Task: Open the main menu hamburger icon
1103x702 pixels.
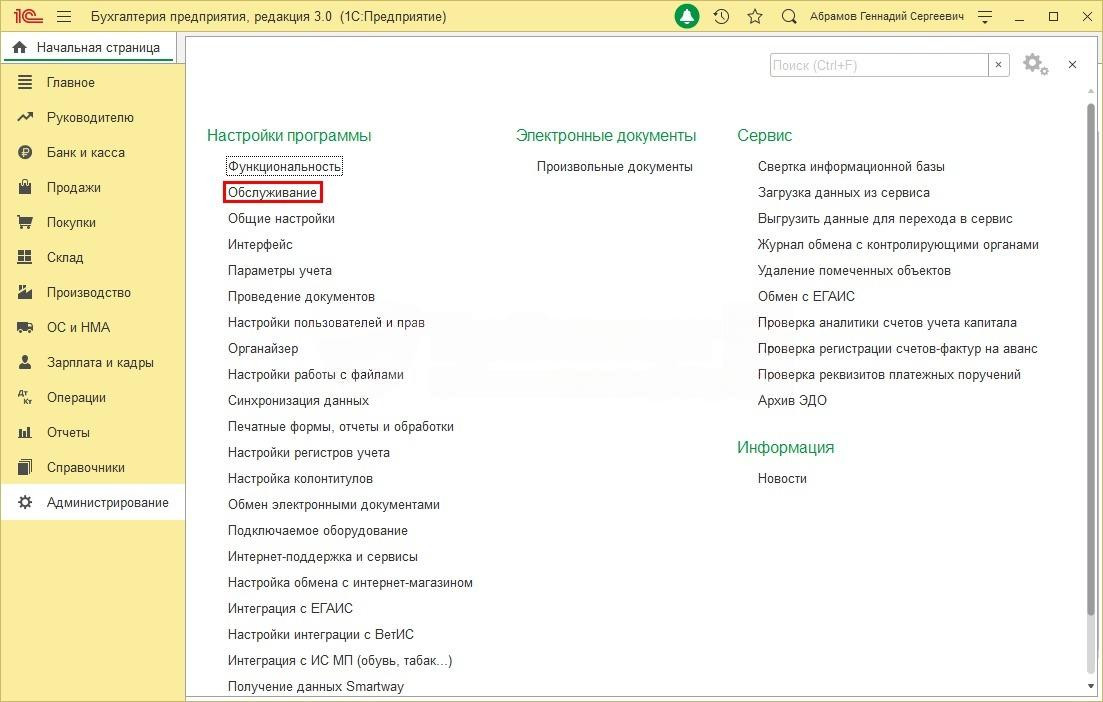Action: point(64,16)
